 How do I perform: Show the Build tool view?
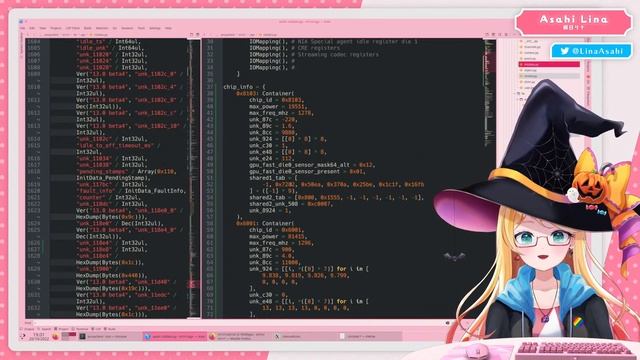pos(110,329)
